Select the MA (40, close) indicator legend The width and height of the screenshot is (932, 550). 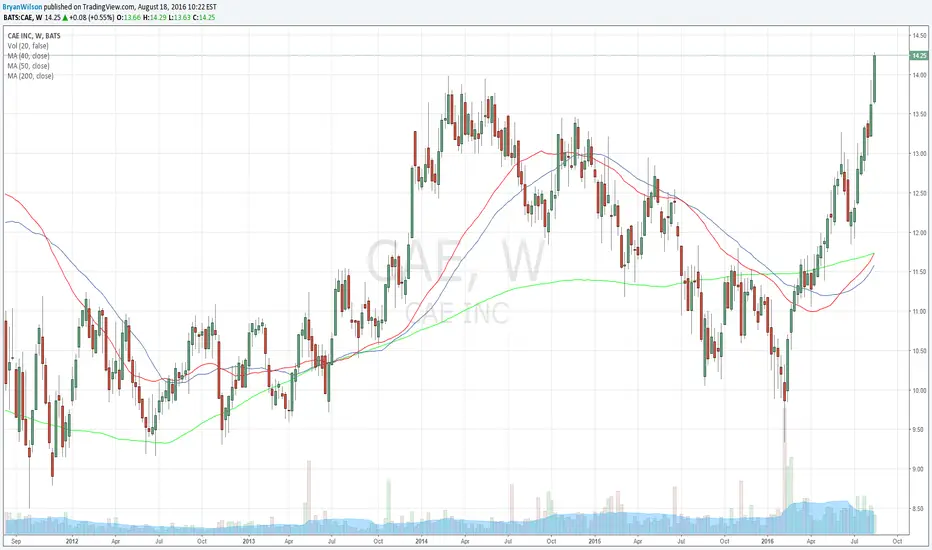(x=29, y=56)
